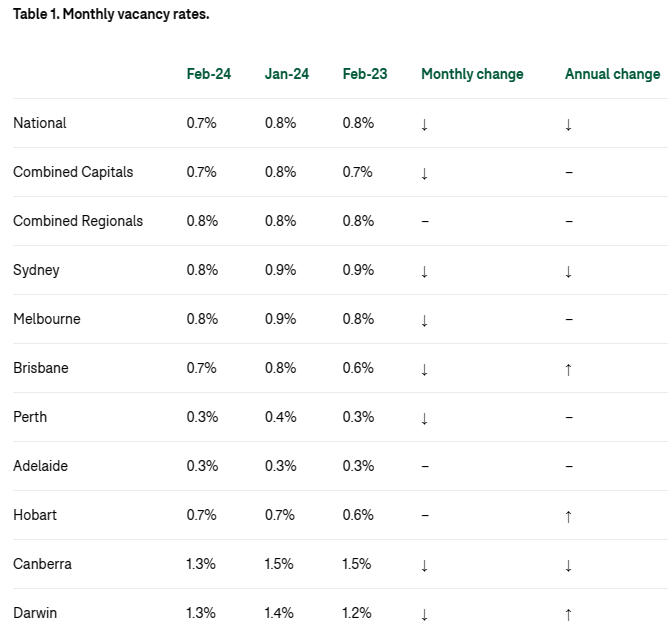Select the Combined Regionals row label

tap(78, 221)
